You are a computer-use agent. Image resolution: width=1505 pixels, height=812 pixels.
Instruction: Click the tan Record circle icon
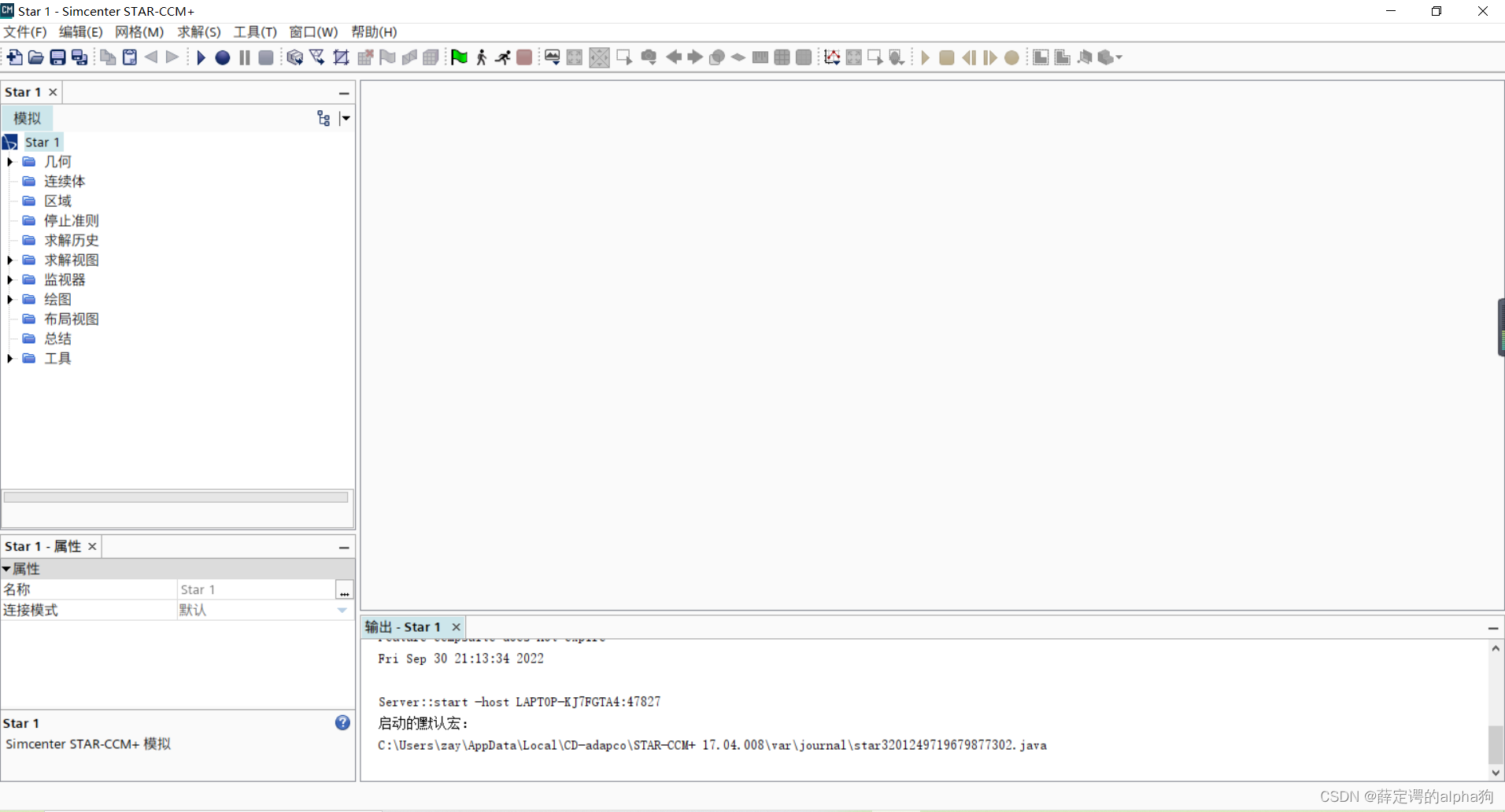pyautogui.click(x=1012, y=57)
